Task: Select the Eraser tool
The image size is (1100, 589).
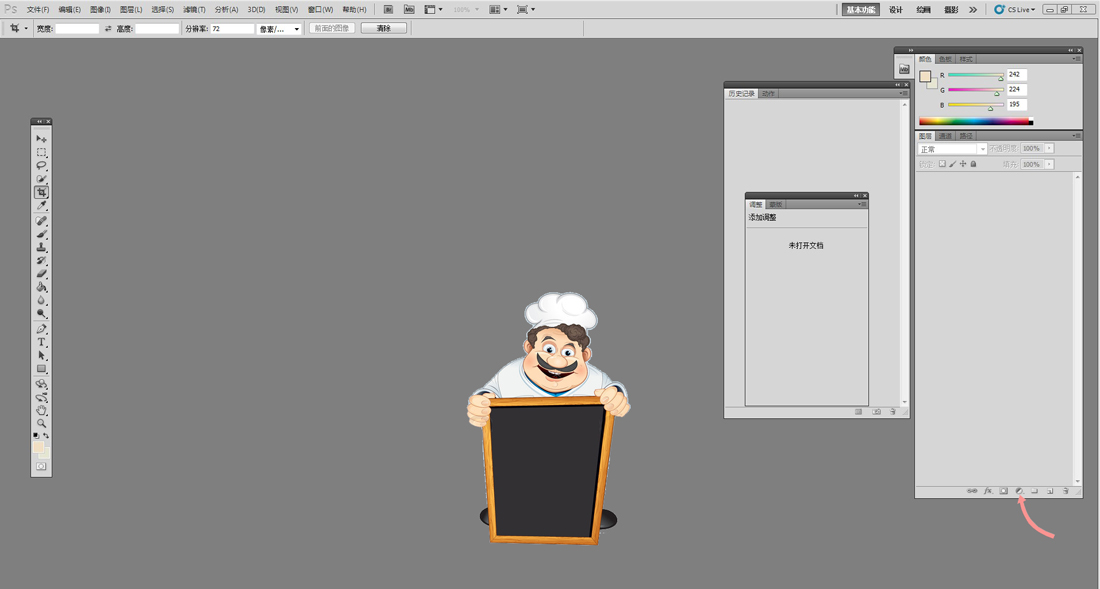Action: [41, 274]
